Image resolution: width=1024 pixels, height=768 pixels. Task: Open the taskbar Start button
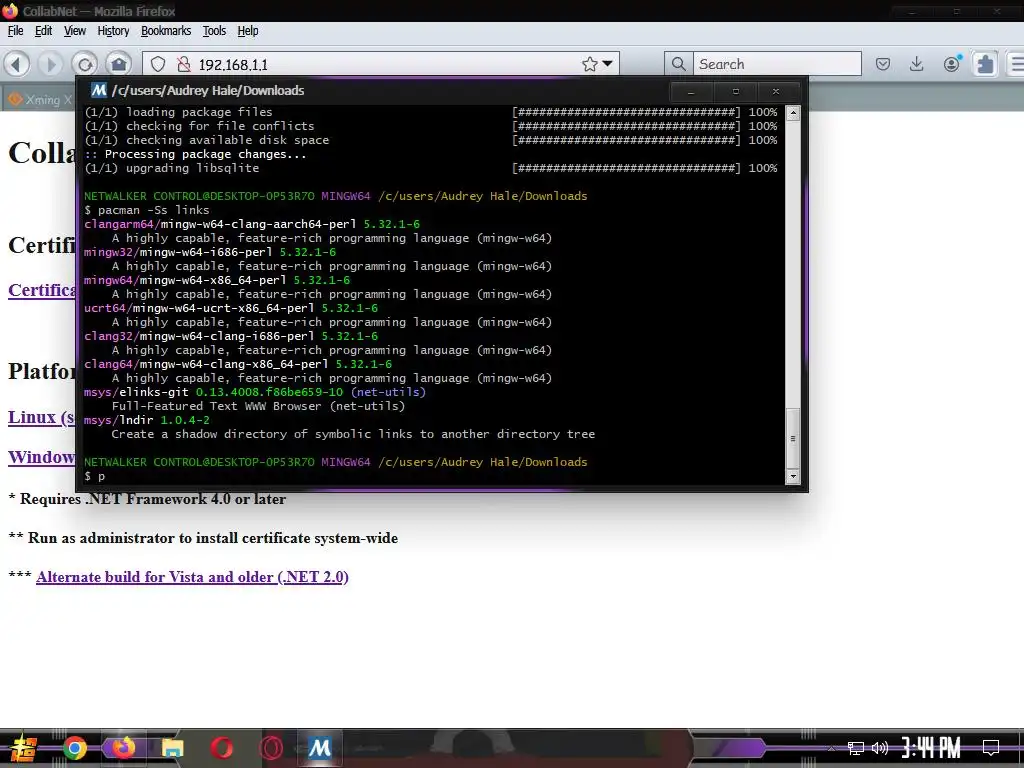point(23,748)
